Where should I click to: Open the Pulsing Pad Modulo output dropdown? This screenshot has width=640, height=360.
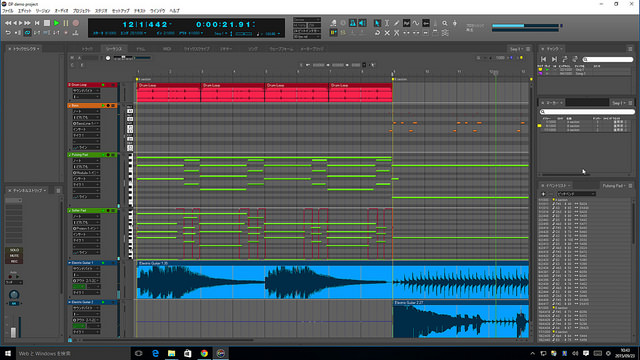coord(86,173)
